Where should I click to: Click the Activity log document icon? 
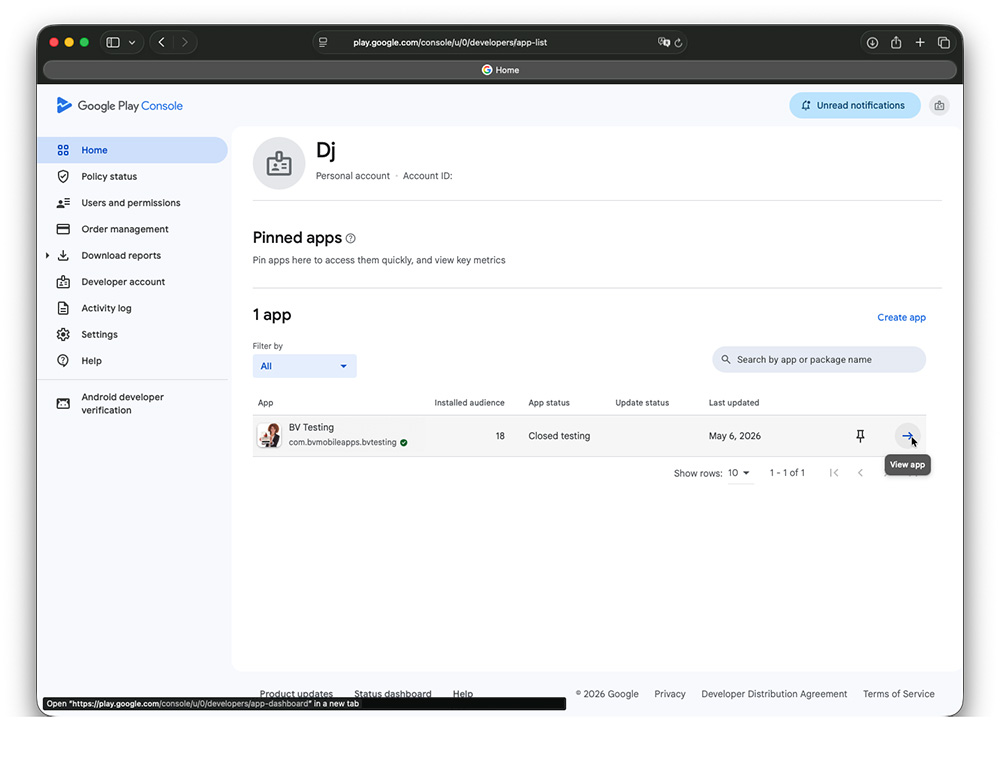coord(63,308)
